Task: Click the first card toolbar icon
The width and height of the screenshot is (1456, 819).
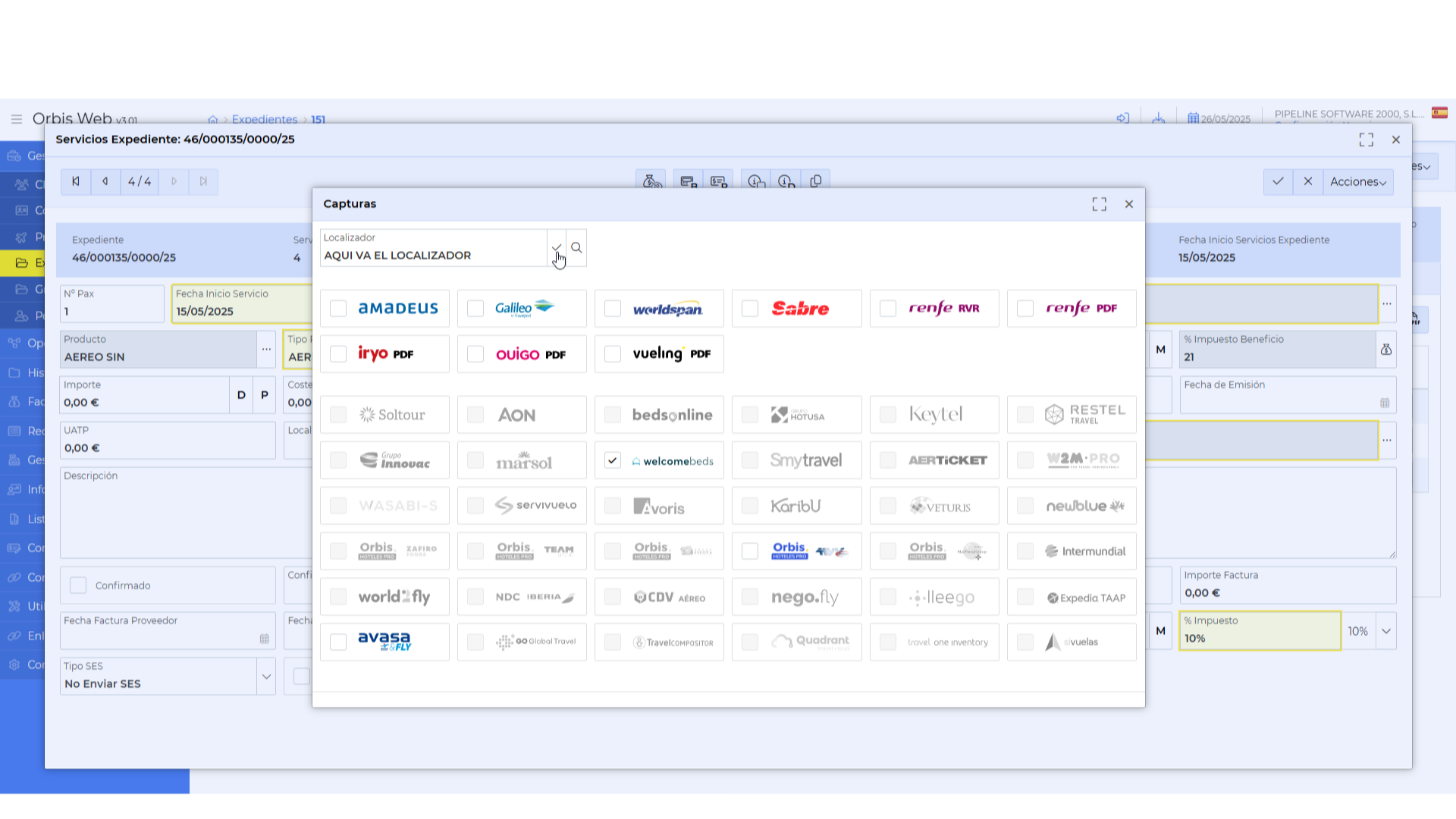Action: (689, 182)
